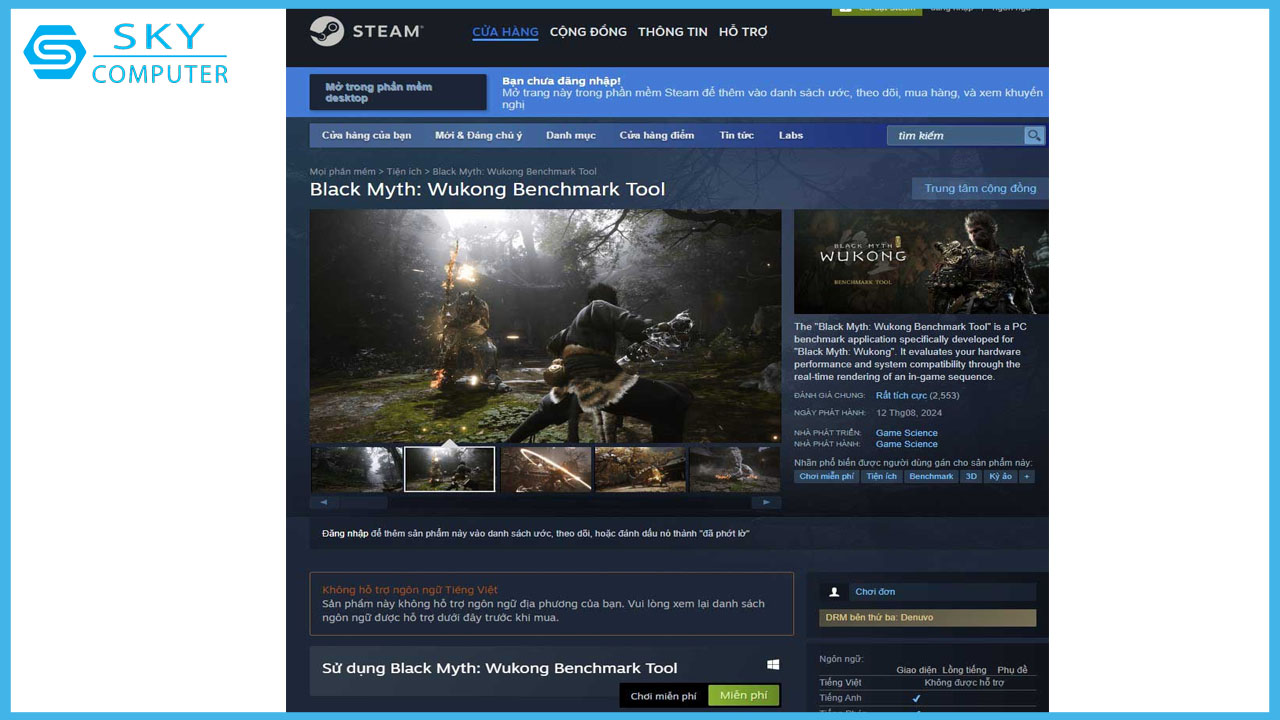Click the 12 Thg08, 2024 release date

coord(909,413)
